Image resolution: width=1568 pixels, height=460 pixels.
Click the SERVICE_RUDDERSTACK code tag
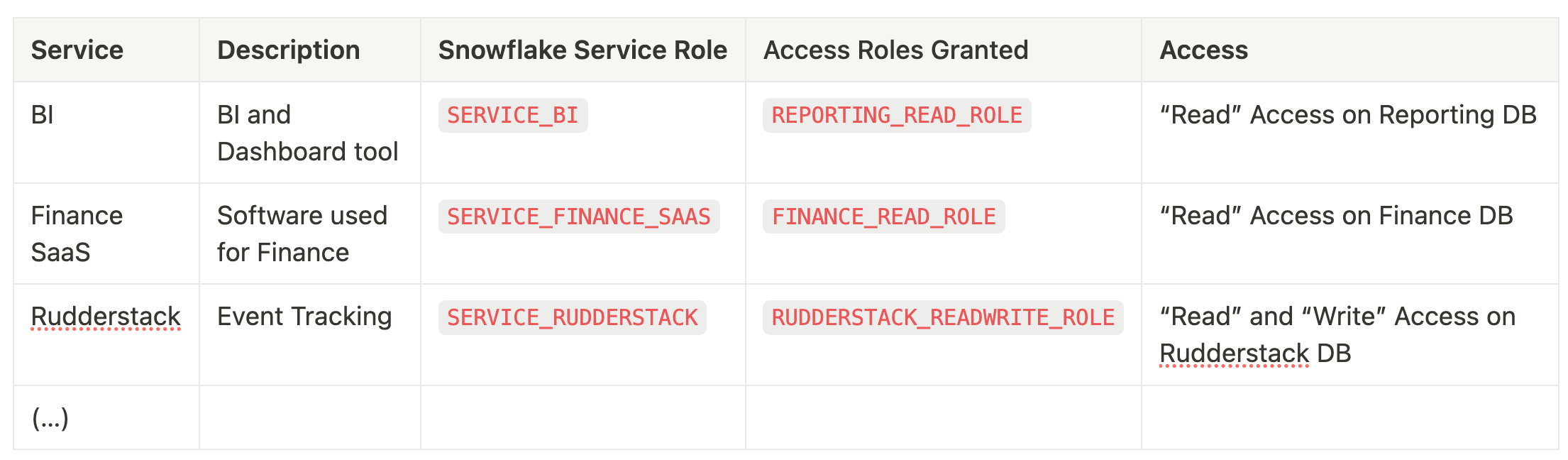(572, 317)
